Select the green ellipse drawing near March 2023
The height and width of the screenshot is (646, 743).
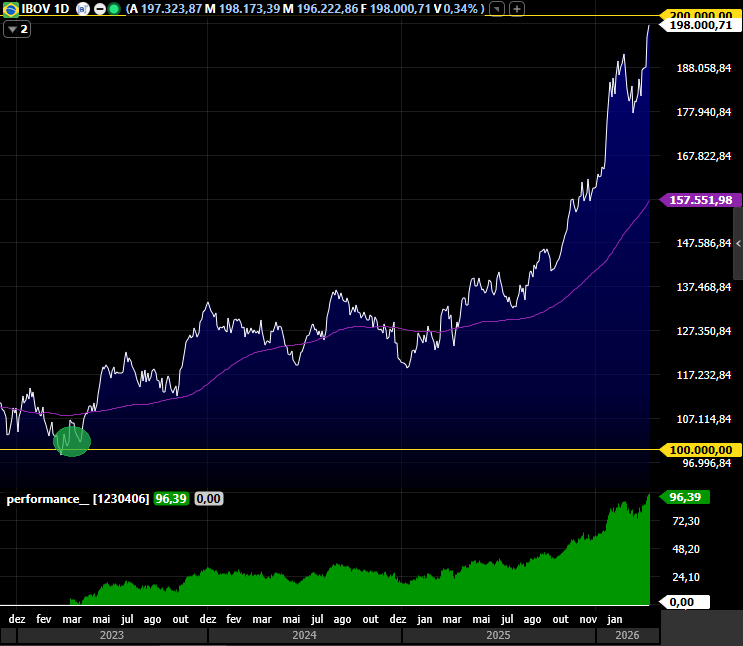coord(72,441)
